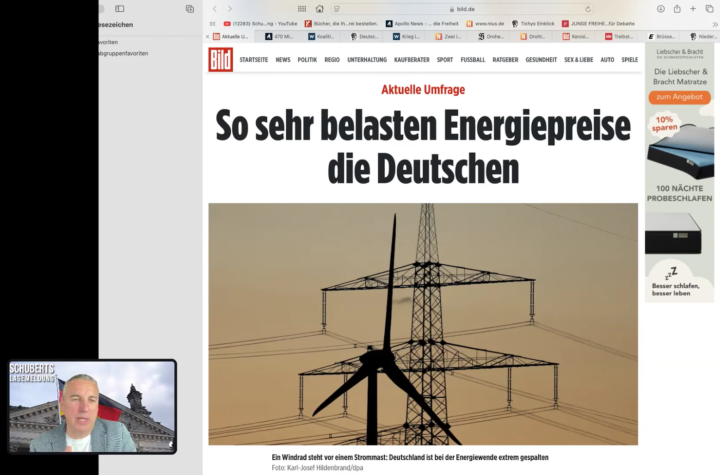Click the share icon in Safari

tap(677, 9)
